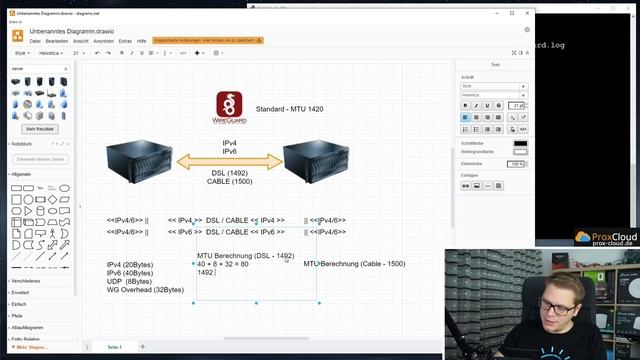Expand the Erweitert shapes section
The width and height of the screenshot is (640, 360).
[x=20, y=293]
